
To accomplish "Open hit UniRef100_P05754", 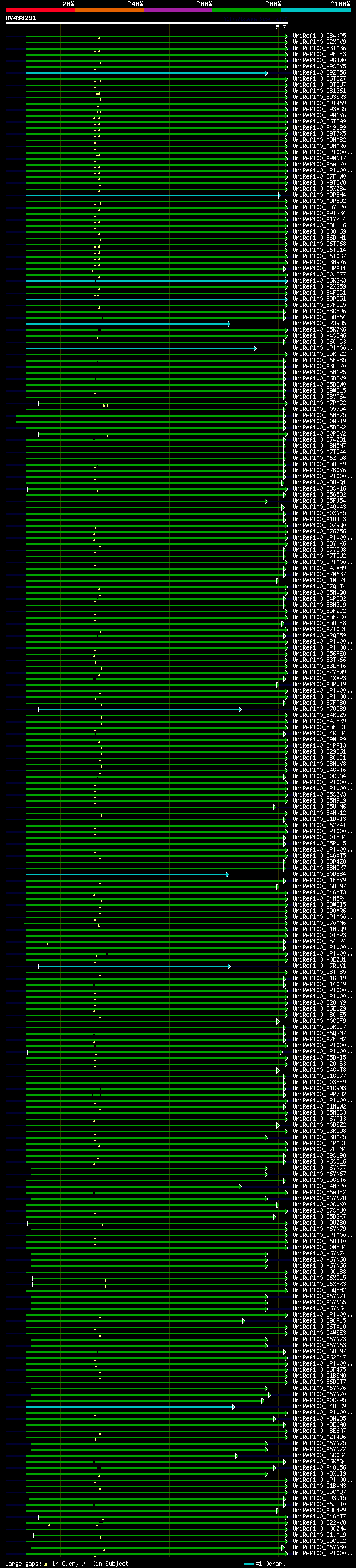I will pos(319,409).
